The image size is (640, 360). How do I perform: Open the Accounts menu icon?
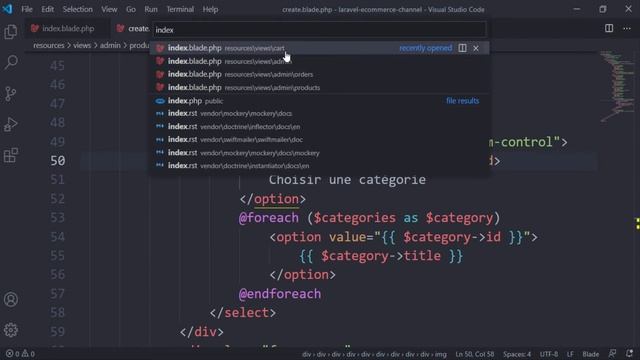pos(11,299)
